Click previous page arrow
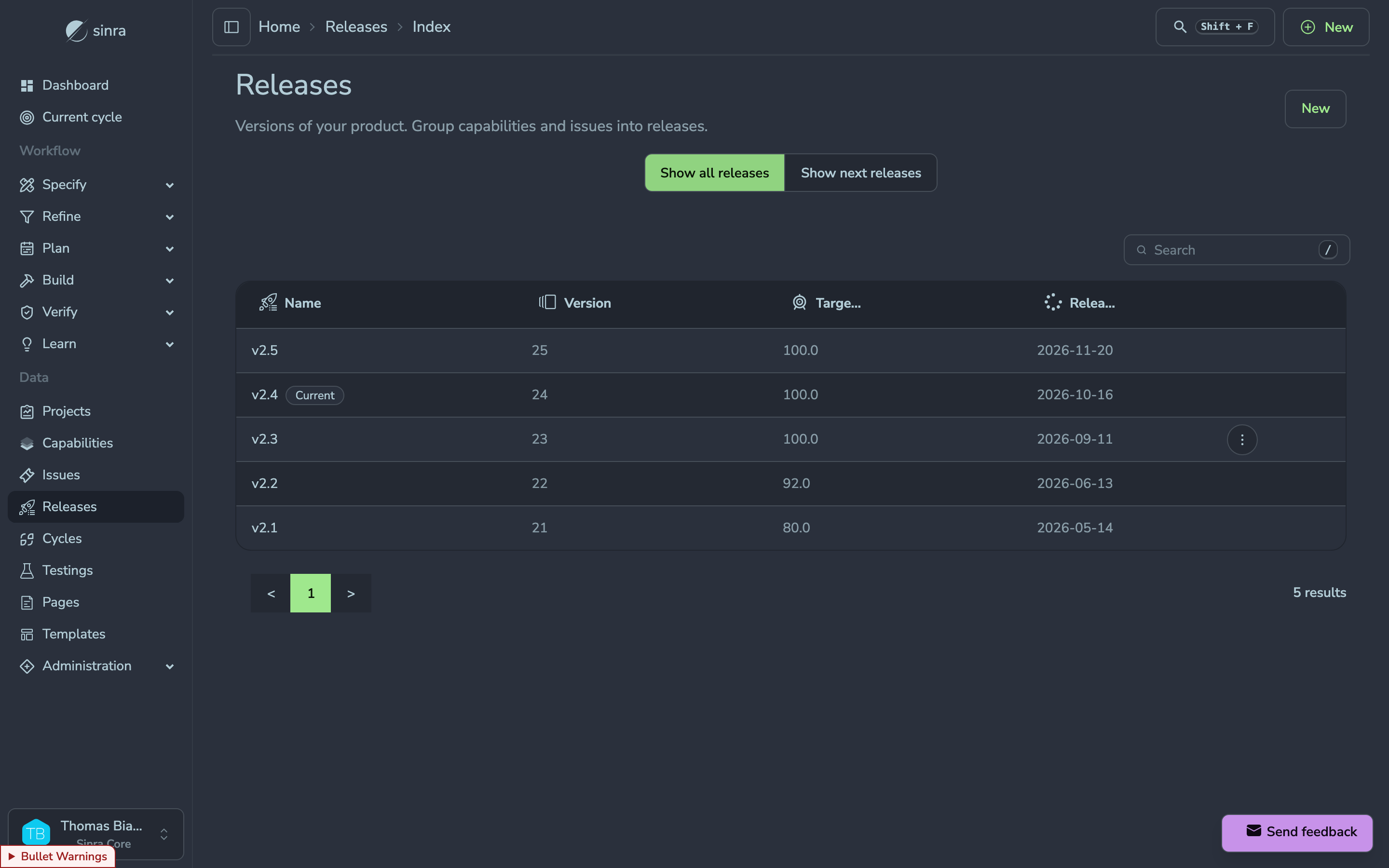 [x=271, y=593]
